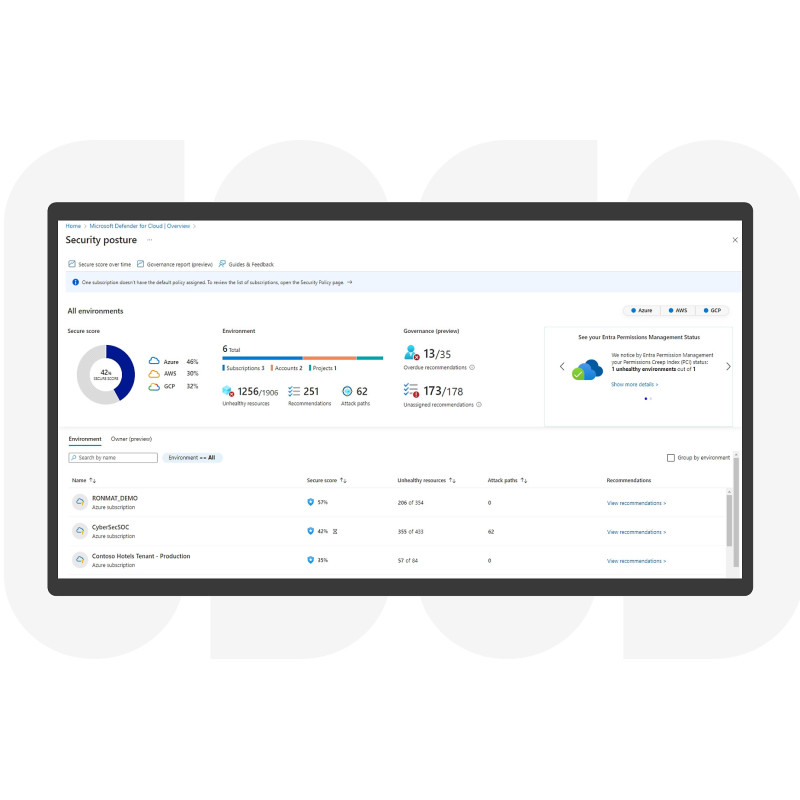This screenshot has width=800, height=800.
Task: Open Guides & Feedback
Action: click(x=246, y=264)
